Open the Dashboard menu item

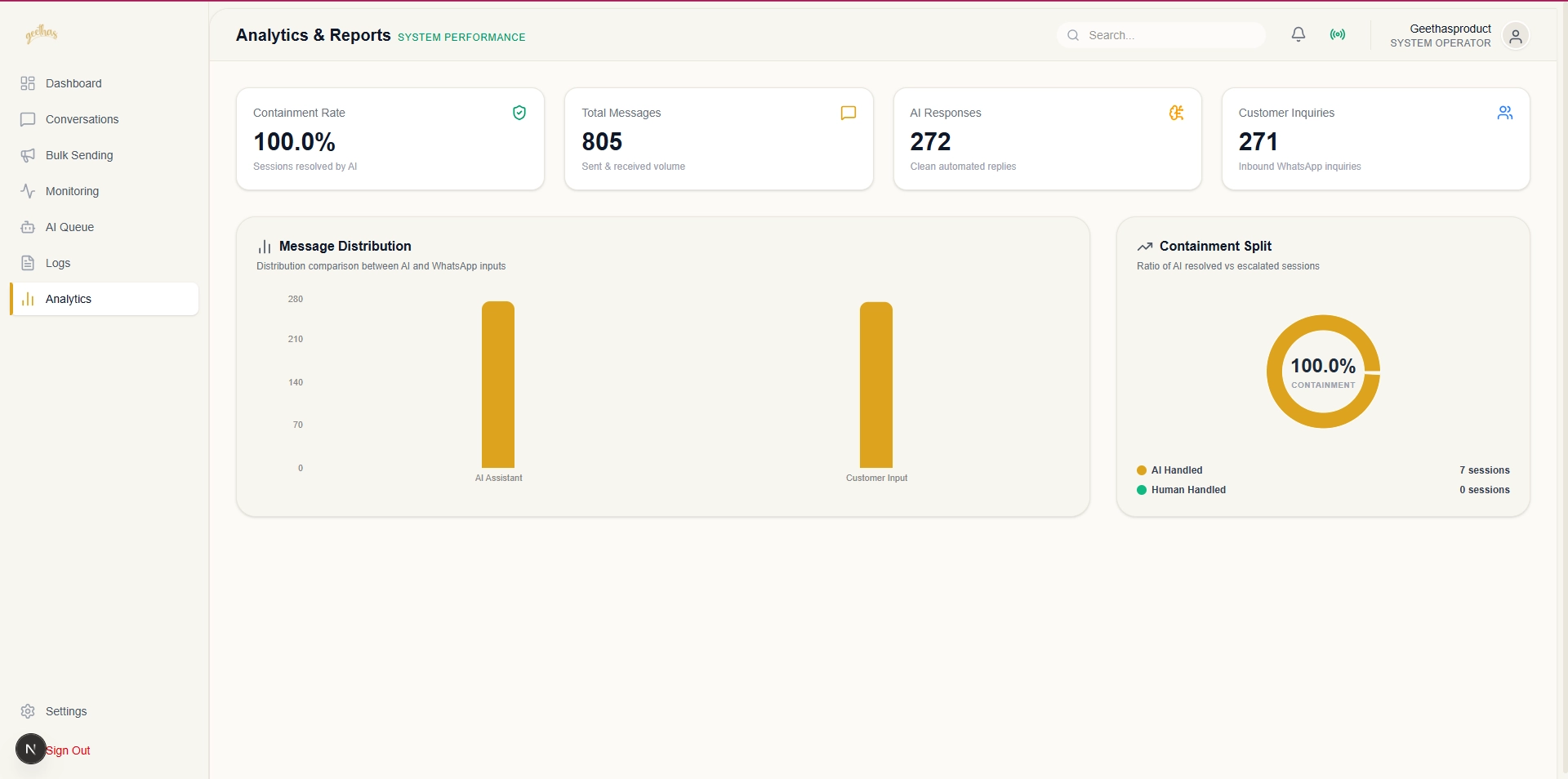point(104,83)
